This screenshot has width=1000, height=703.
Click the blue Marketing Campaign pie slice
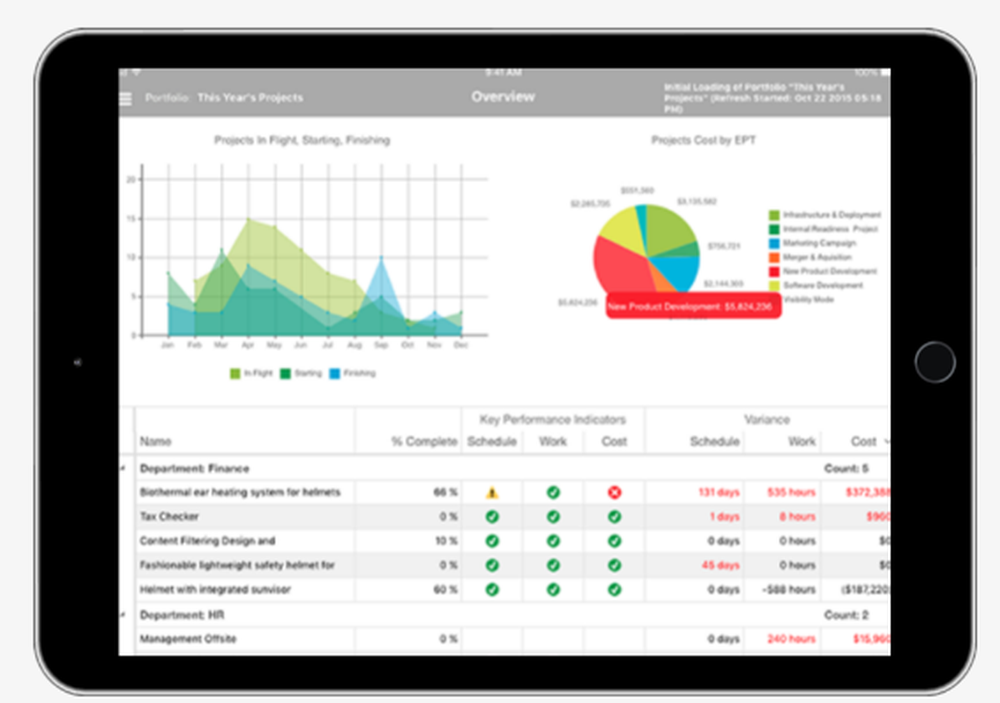(x=678, y=270)
